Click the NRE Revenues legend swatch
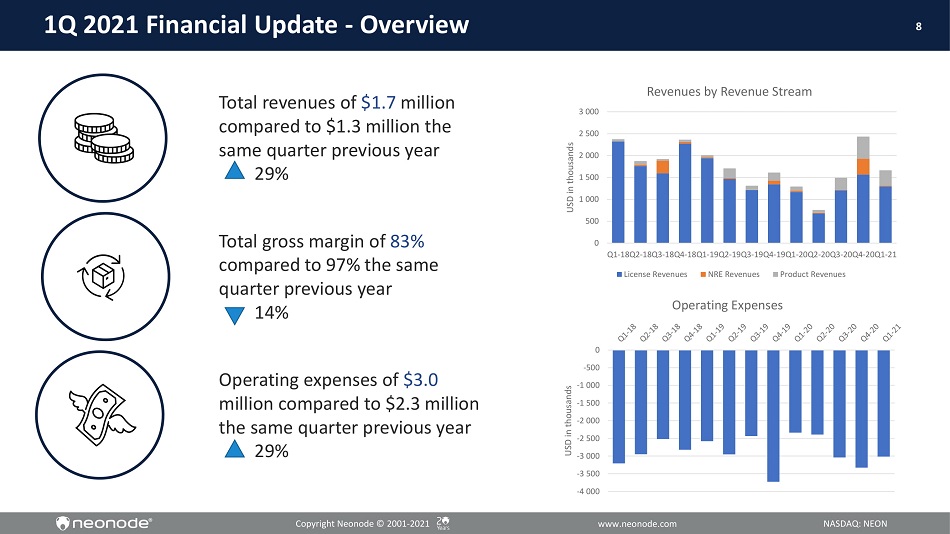 (703, 275)
